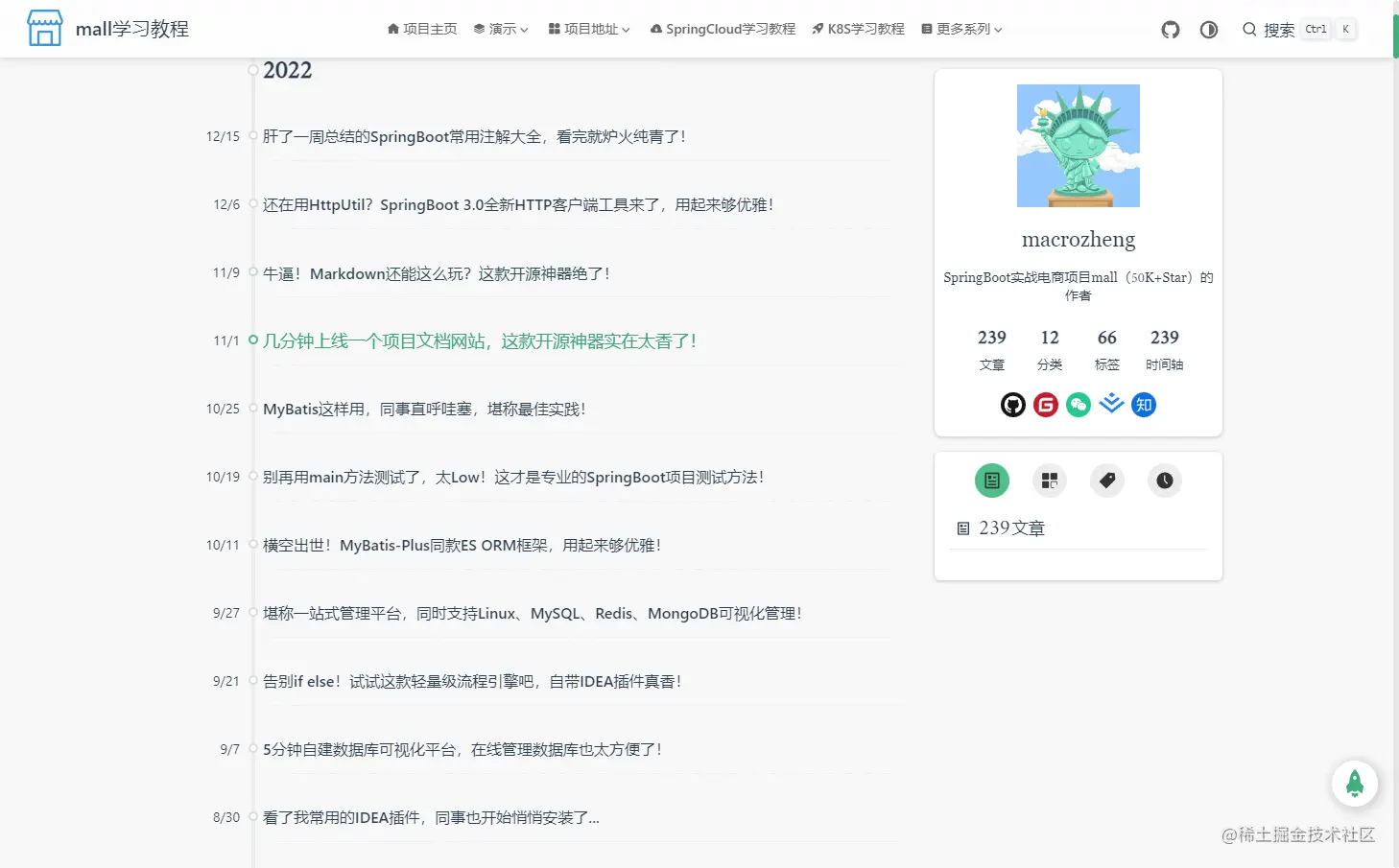Select the articles tab icon
The height and width of the screenshot is (868, 1399).
click(992, 481)
